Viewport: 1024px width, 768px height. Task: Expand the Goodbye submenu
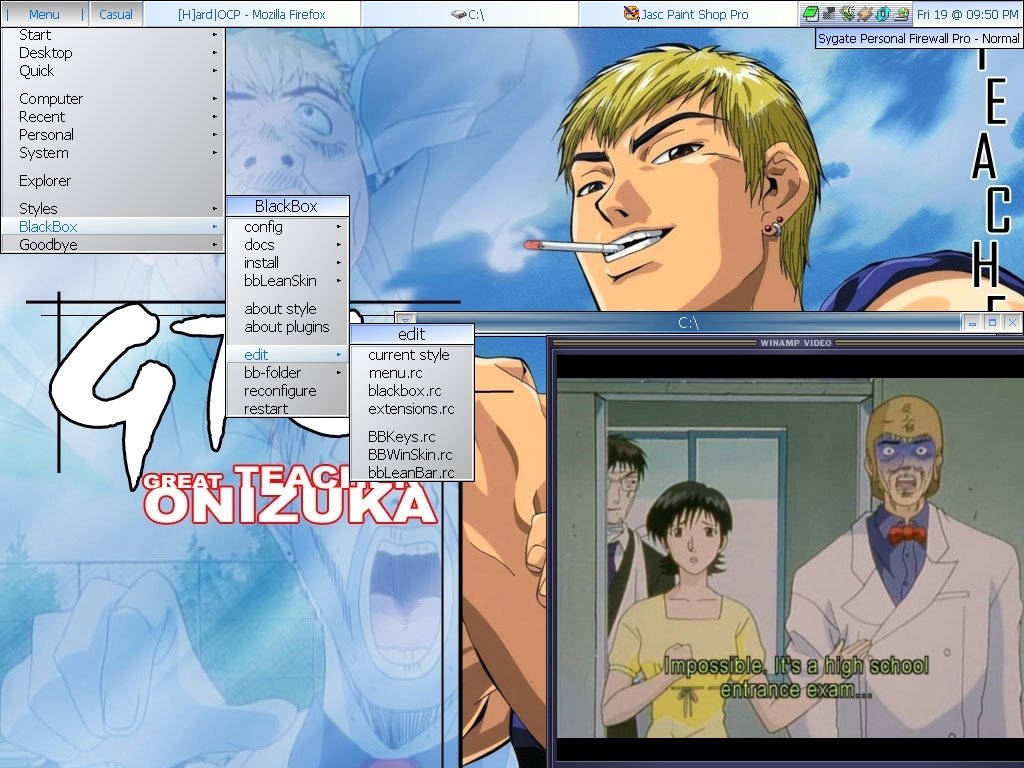tap(113, 245)
